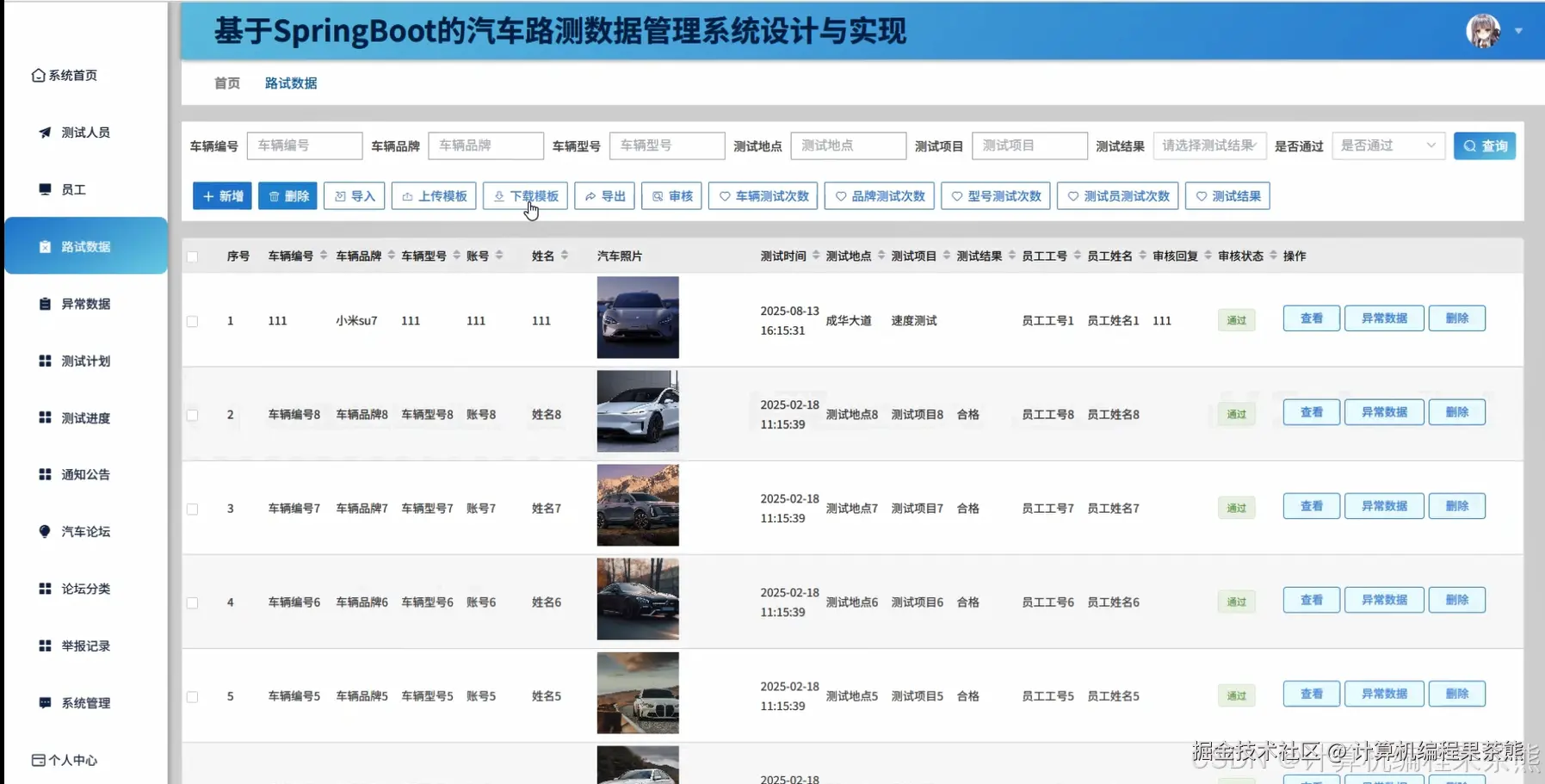Viewport: 1545px width, 784px height.
Task: Open the 请选择测试结果 dropdown
Action: 1209,146
